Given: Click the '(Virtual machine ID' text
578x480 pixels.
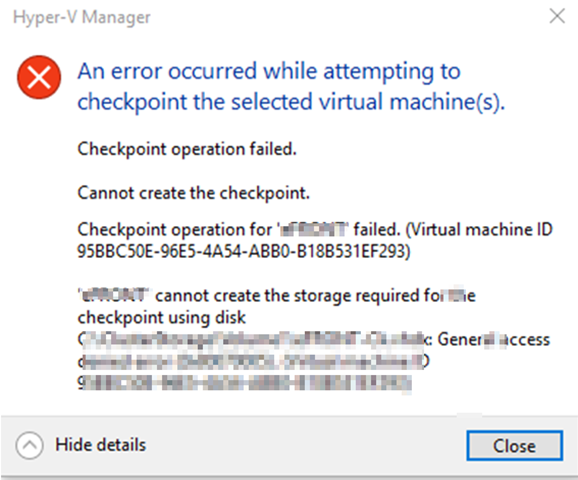Looking at the screenshot, I should tap(479, 229).
